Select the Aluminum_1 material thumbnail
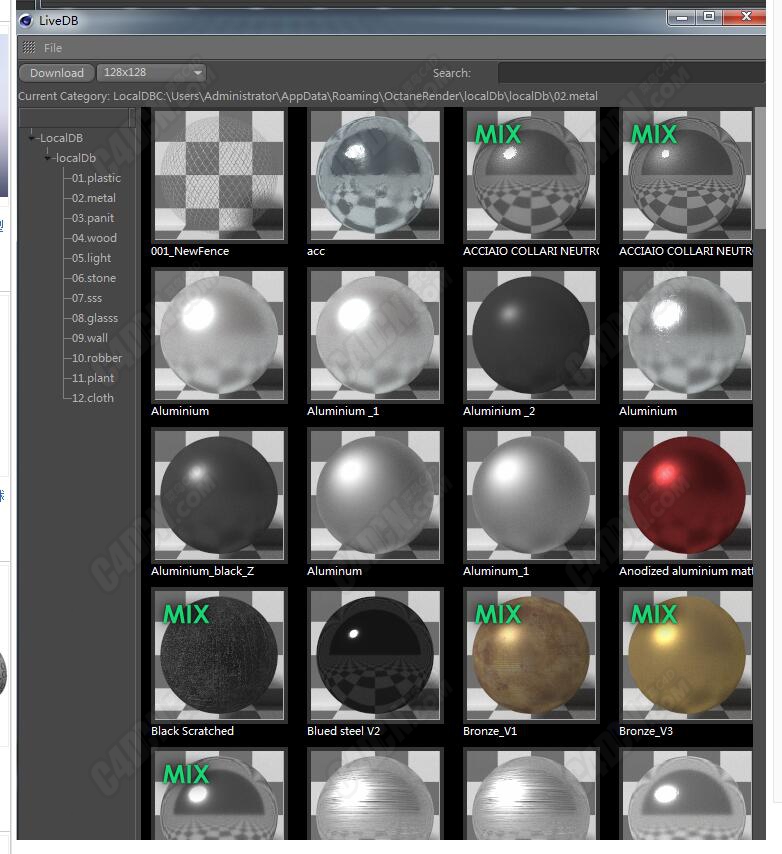Viewport: 782px width, 854px height. [x=531, y=495]
